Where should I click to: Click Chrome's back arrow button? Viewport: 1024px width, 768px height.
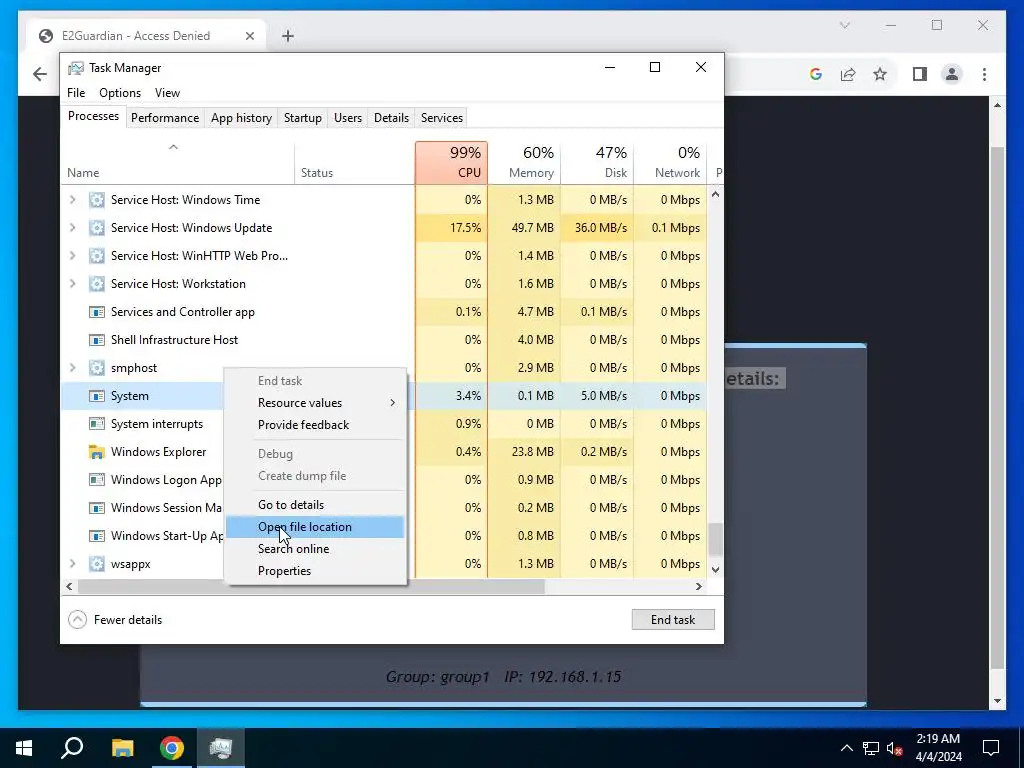pyautogui.click(x=40, y=74)
